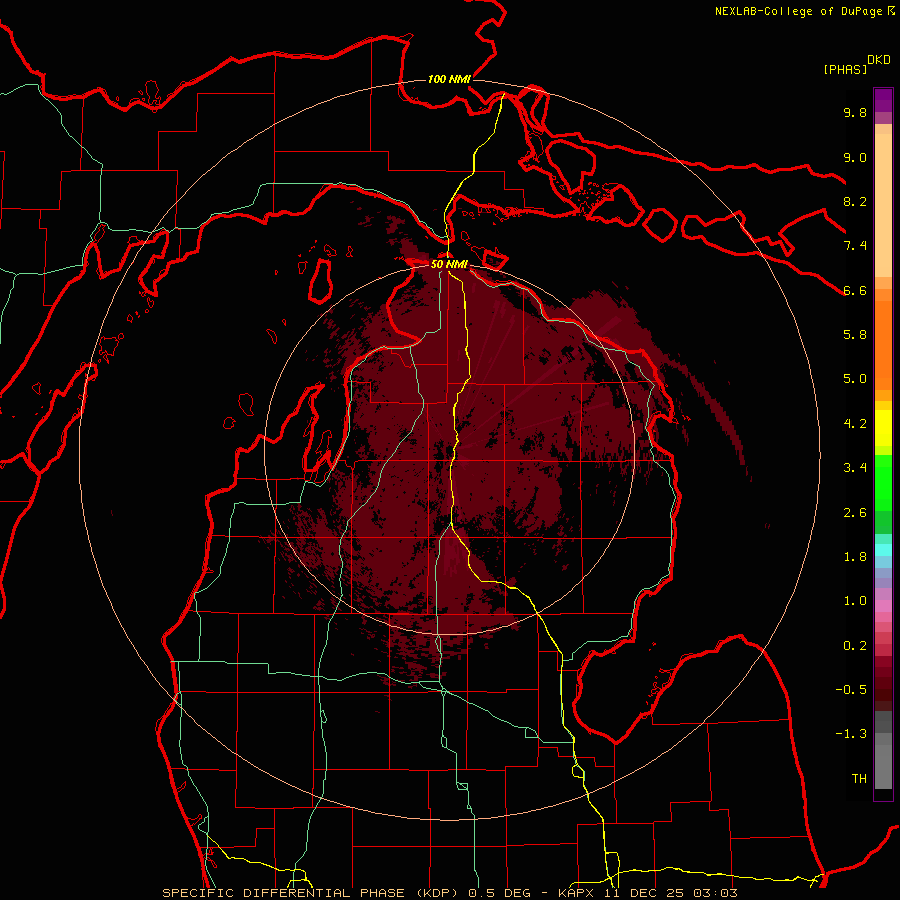Select the -0.5 value on the scale
The height and width of the screenshot is (900, 900).
point(851,690)
